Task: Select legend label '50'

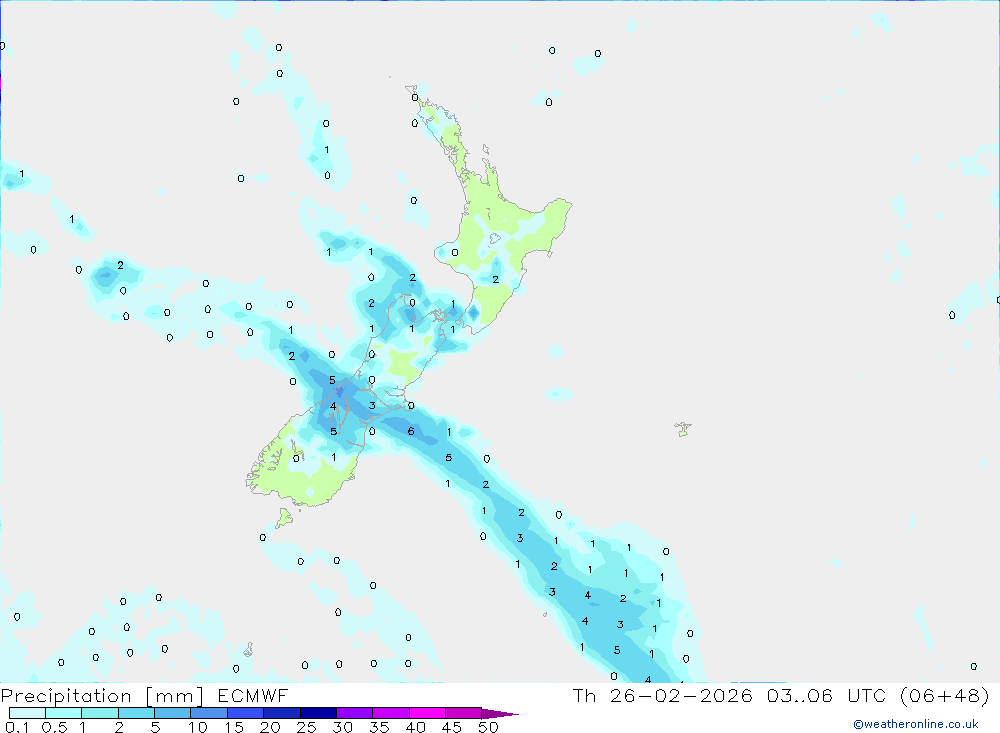Action: [x=488, y=727]
